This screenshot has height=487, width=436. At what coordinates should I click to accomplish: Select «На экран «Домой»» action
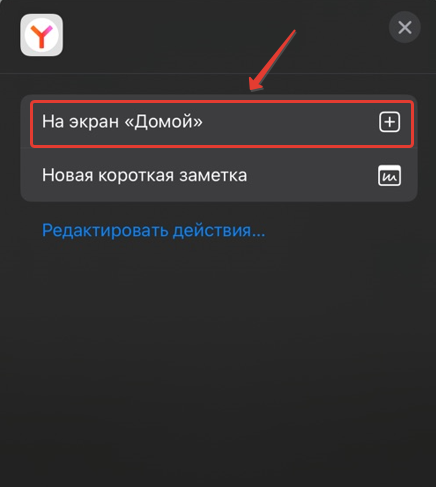tap(222, 124)
